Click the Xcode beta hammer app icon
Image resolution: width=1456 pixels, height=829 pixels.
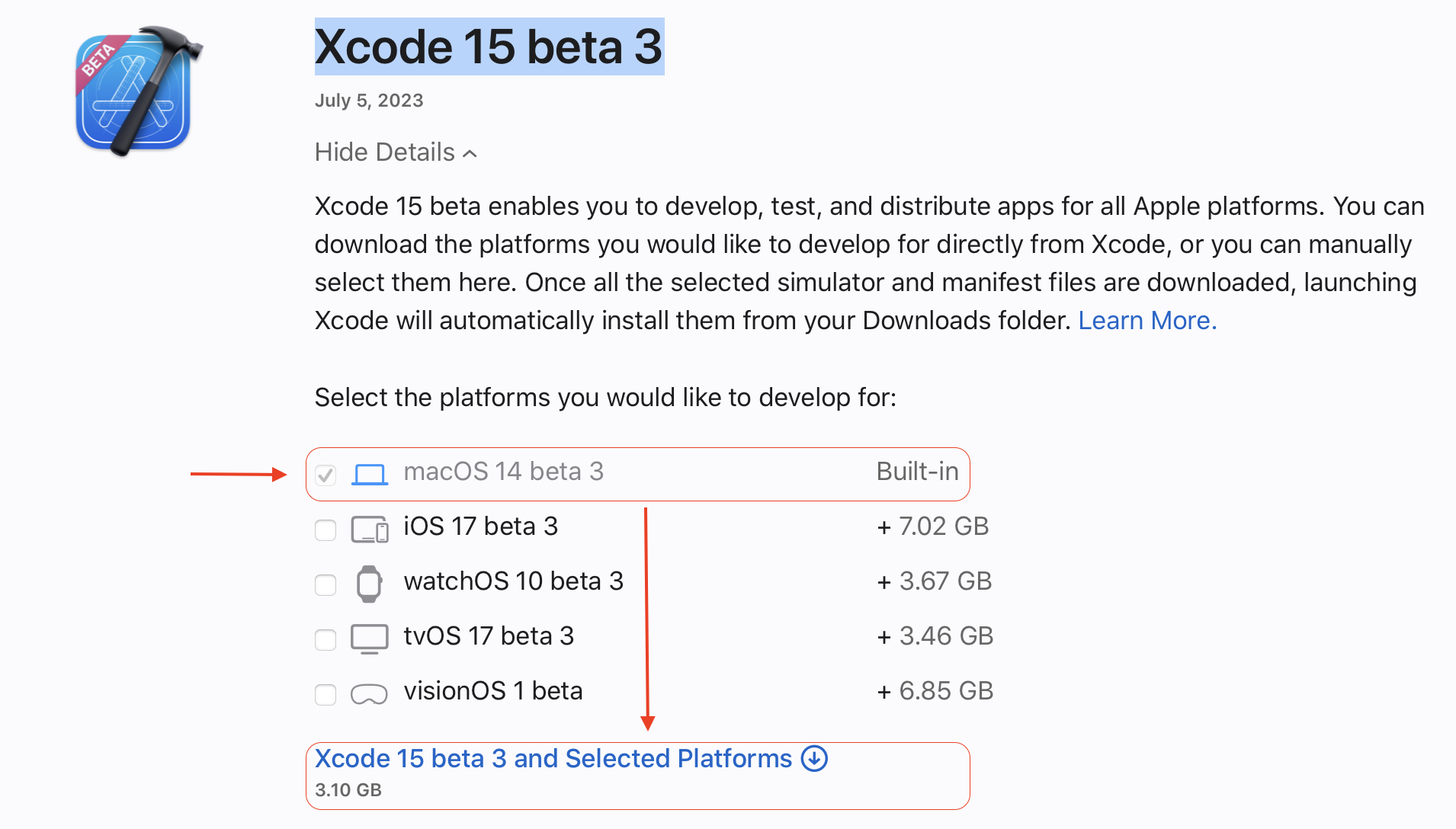pos(136,91)
